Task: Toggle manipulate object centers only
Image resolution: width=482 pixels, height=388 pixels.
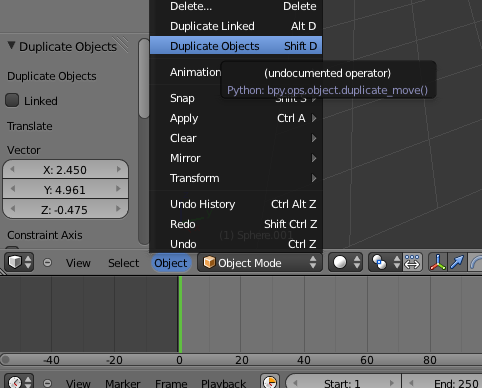Action: [413, 262]
